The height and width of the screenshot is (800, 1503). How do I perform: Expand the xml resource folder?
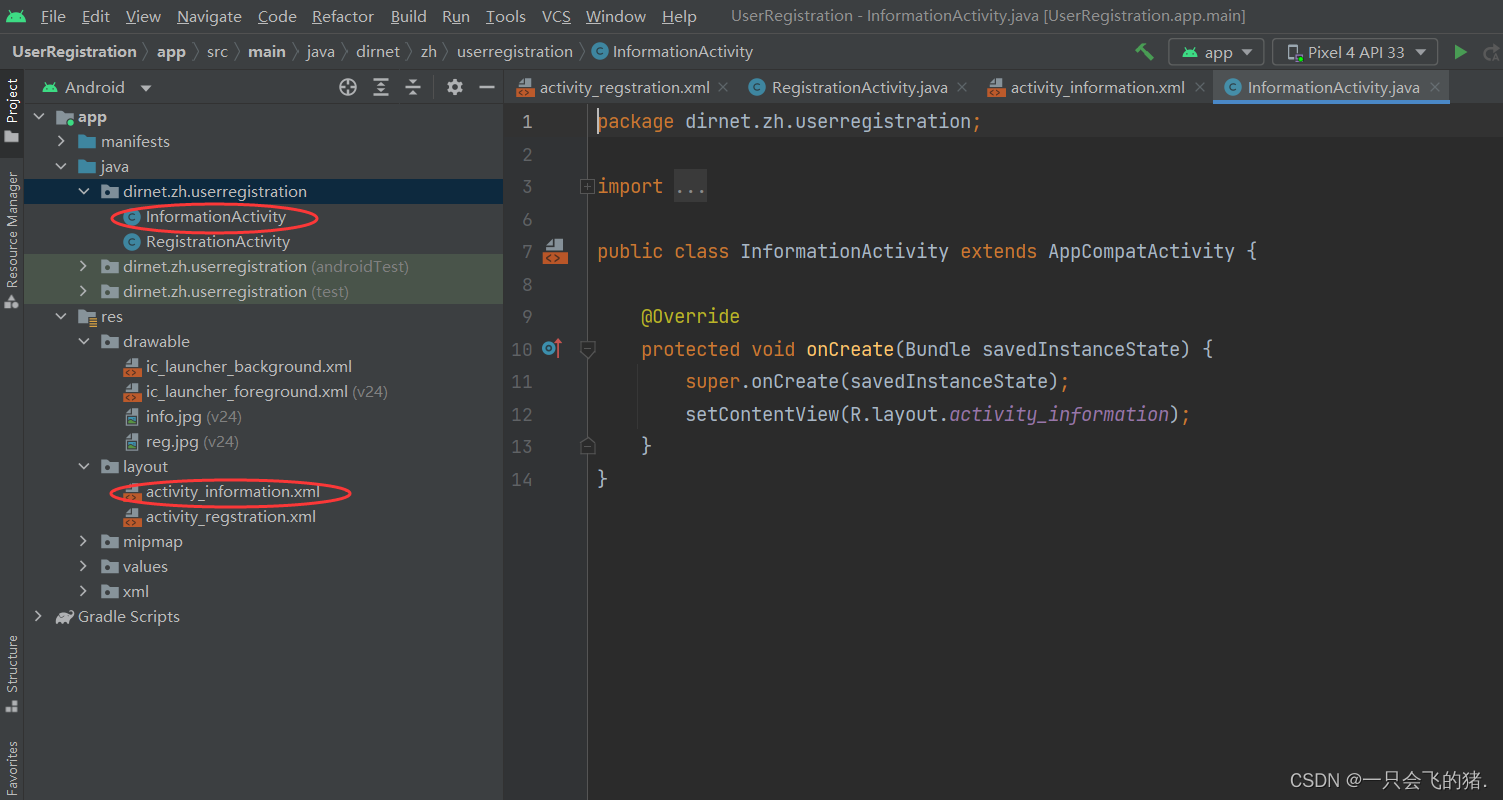click(84, 592)
